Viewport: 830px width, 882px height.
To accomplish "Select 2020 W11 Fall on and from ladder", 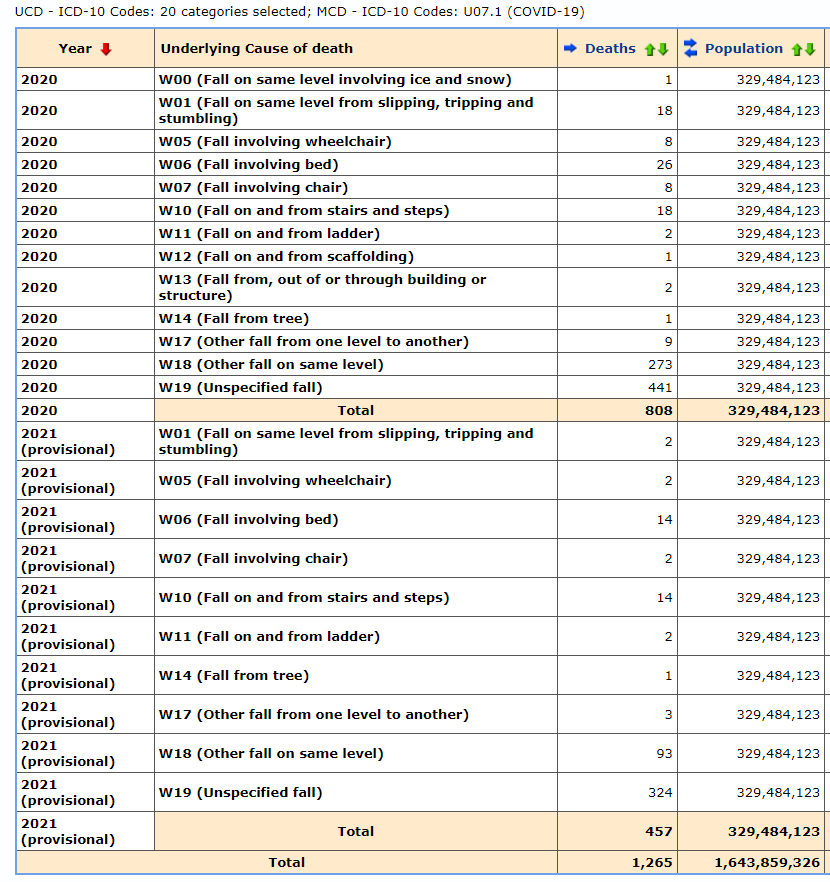I will tap(269, 233).
